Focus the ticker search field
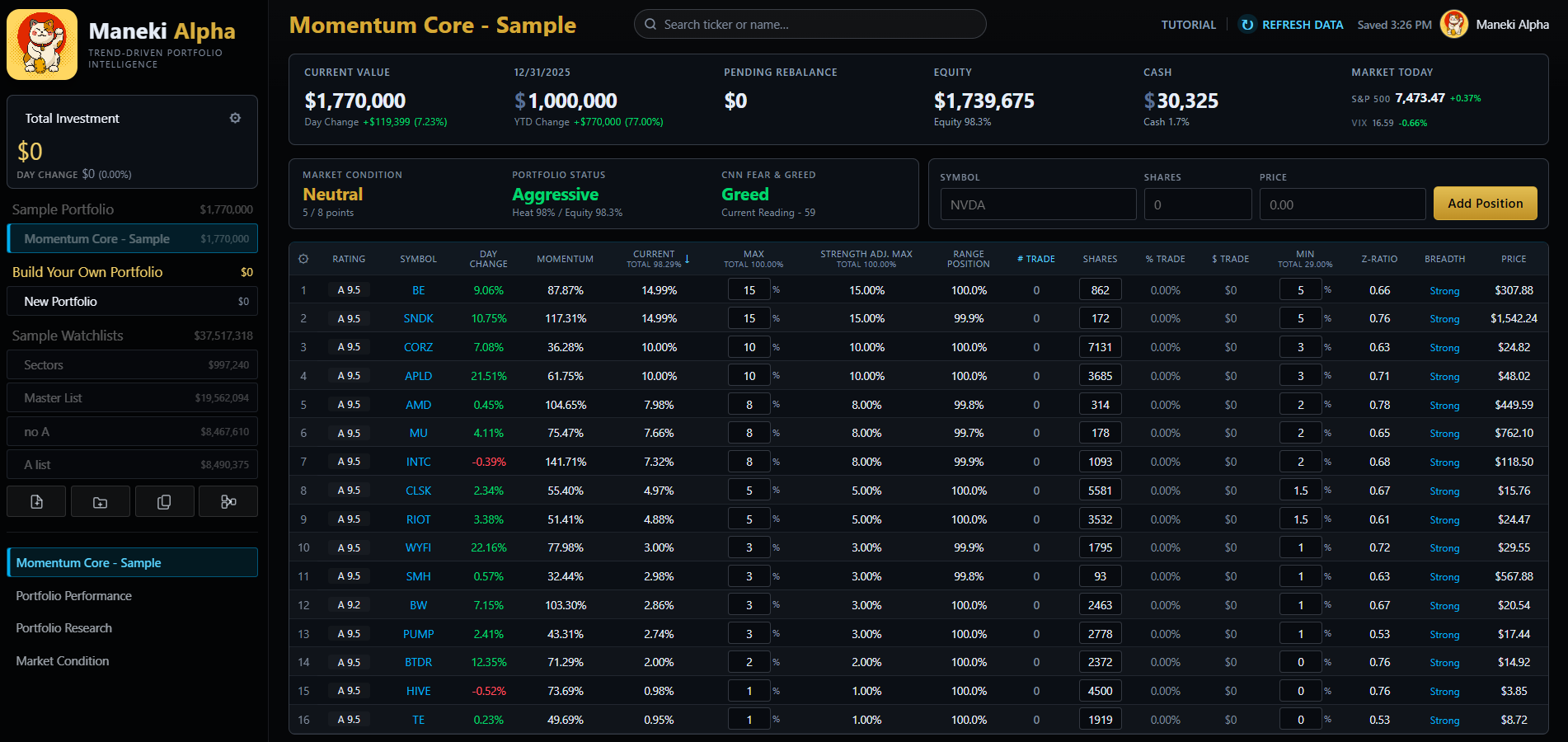Viewport: 1568px width, 742px height. [x=810, y=24]
